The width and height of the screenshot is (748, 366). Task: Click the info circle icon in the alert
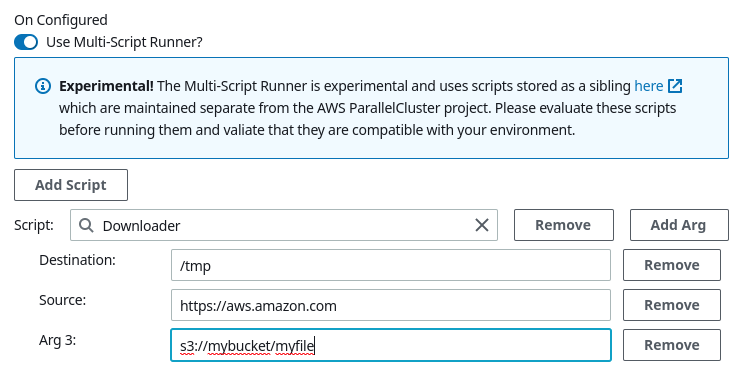point(43,86)
